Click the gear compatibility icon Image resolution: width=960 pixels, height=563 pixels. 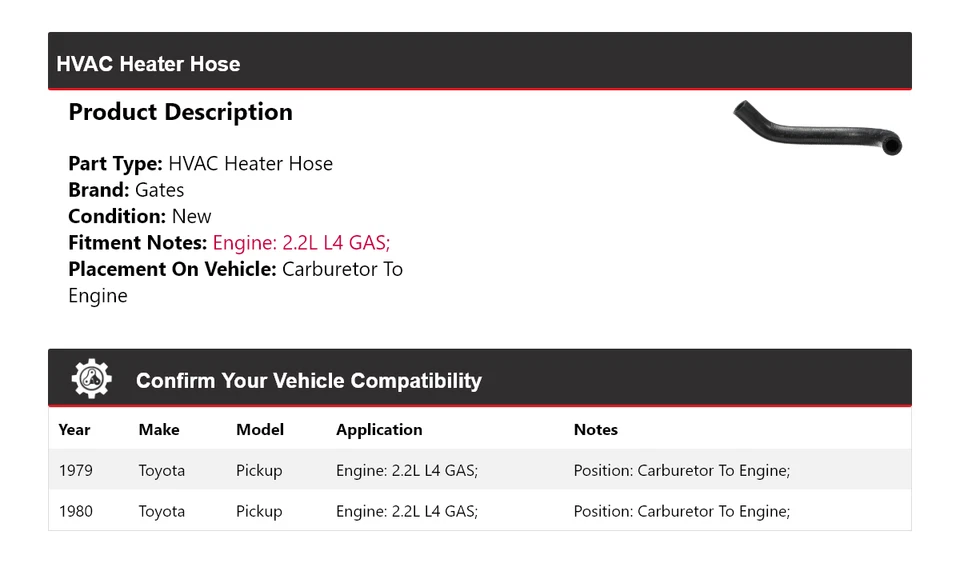coord(92,379)
